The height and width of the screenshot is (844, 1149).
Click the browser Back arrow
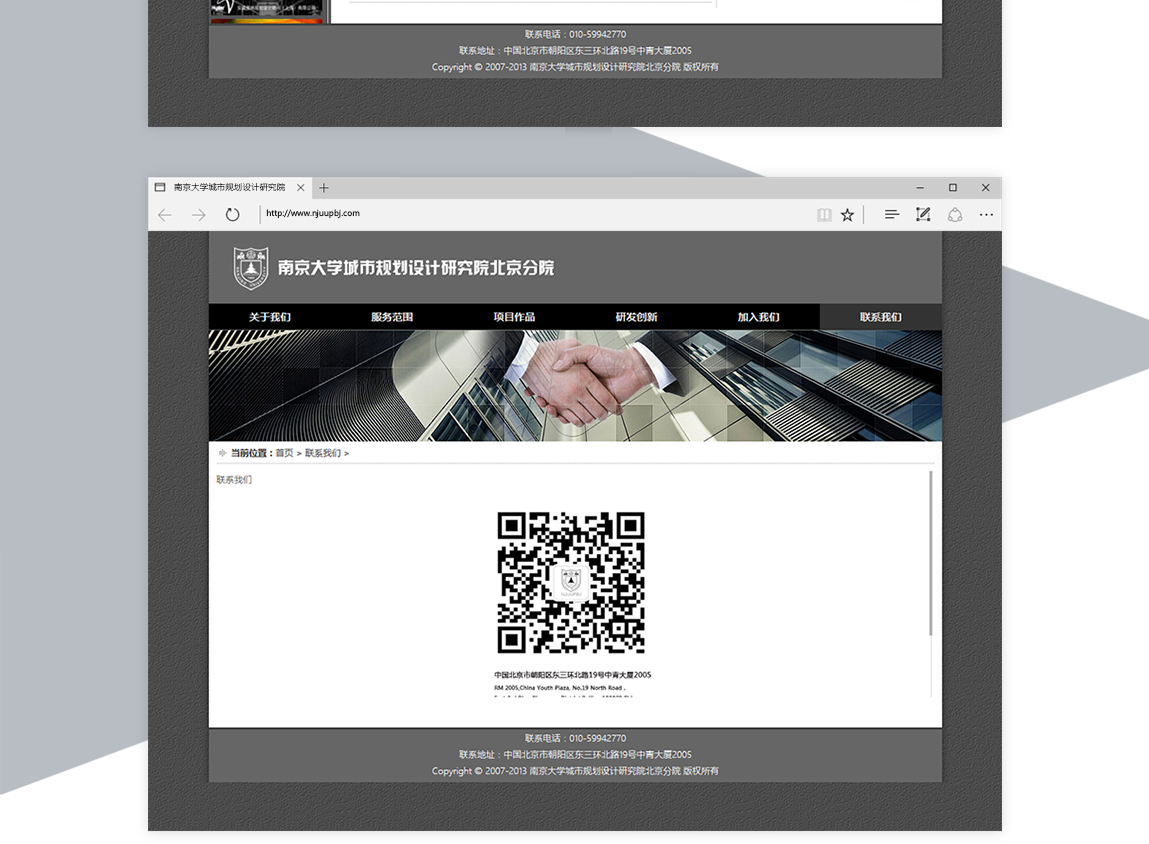(x=165, y=215)
